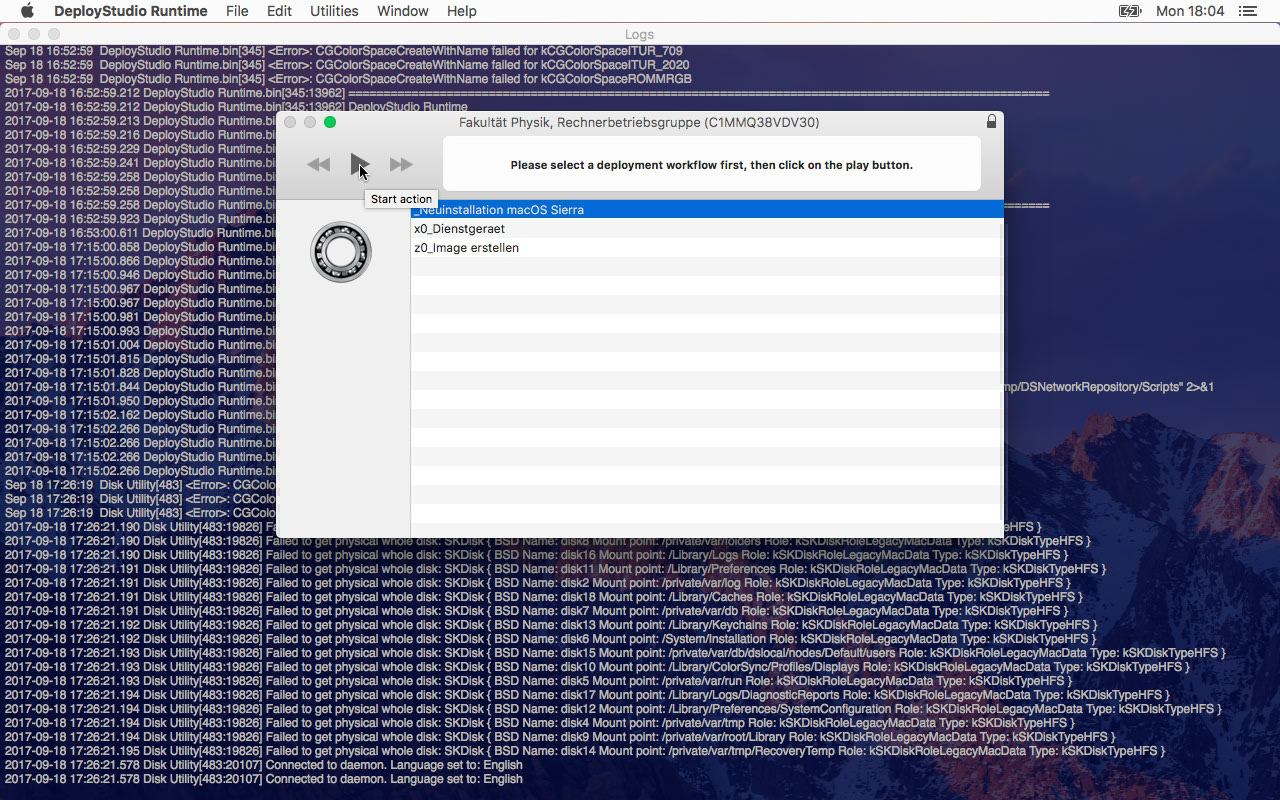Click log line about kCGColorSpaceROMMRGB
Viewport: 1280px width, 800px height.
click(x=348, y=79)
